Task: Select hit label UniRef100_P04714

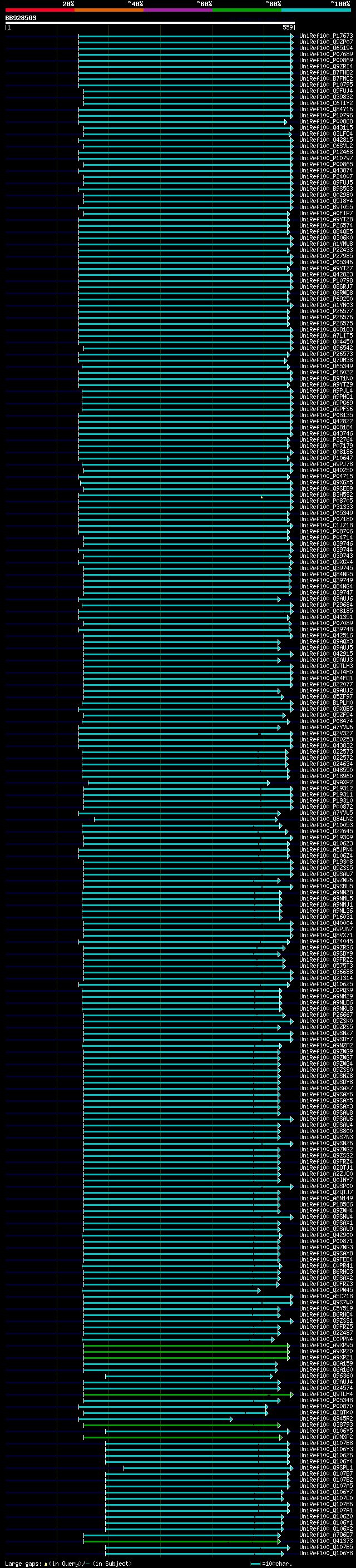Action: click(326, 537)
